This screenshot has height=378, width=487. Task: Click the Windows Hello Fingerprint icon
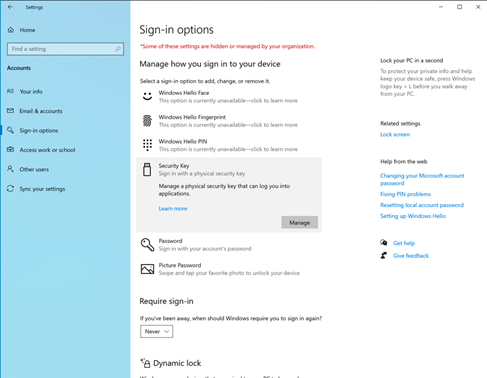tap(147, 121)
